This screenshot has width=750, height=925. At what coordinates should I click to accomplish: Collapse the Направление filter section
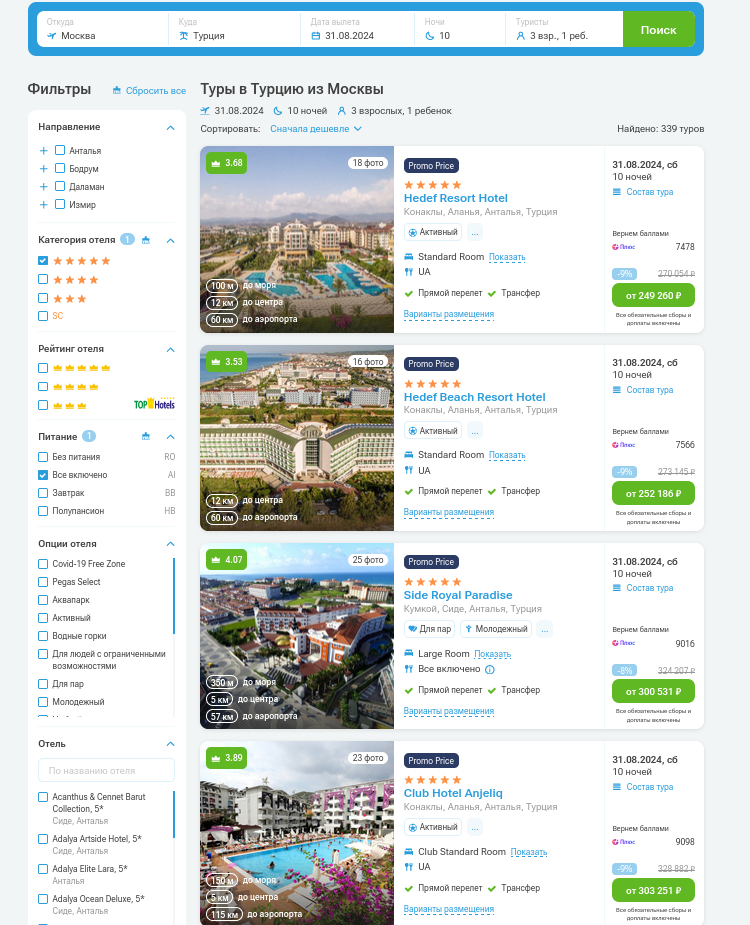click(x=171, y=127)
